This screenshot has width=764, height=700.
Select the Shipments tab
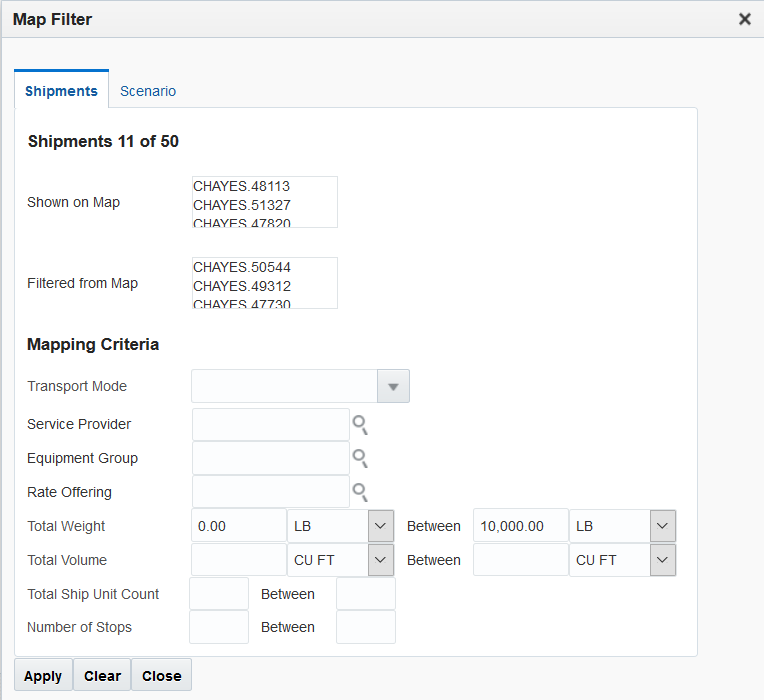61,91
